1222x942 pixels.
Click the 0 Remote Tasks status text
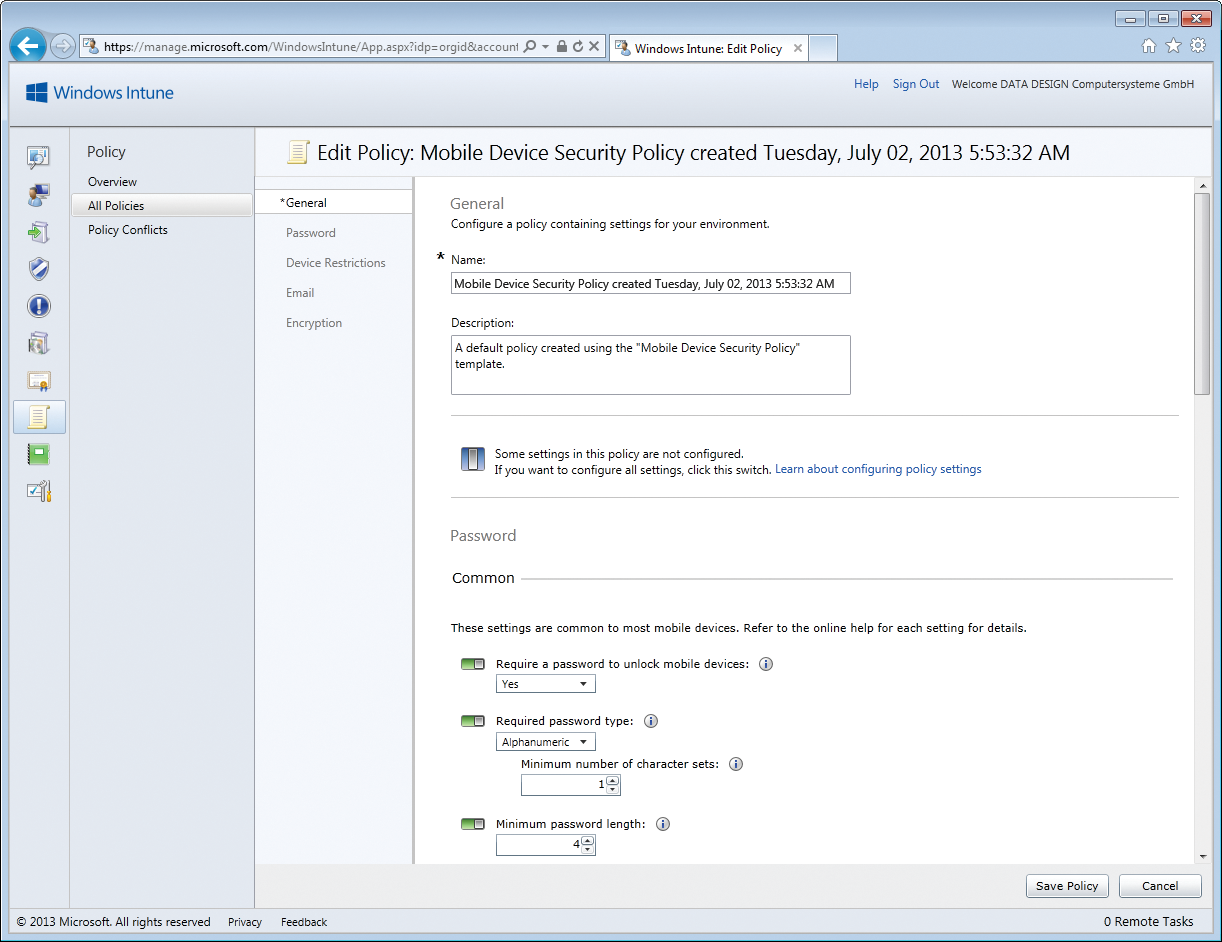click(x=1149, y=922)
